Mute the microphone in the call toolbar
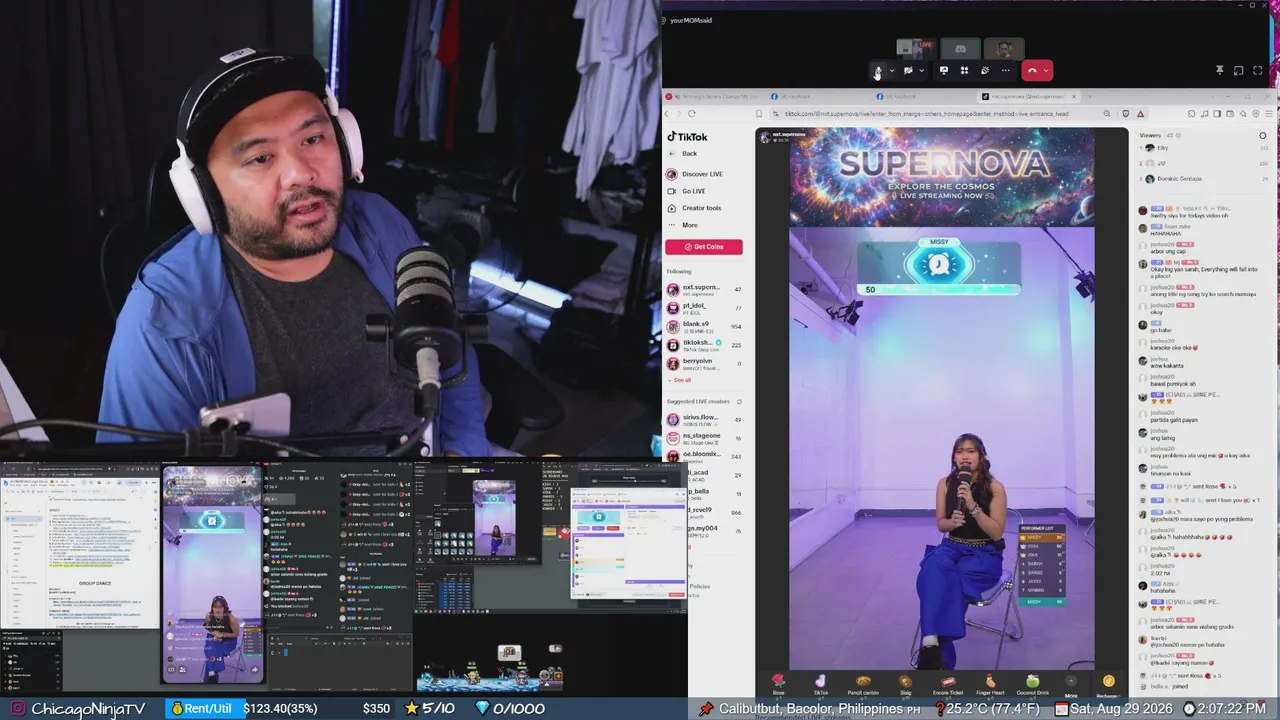Screen dimensions: 1280x720 point(878,71)
